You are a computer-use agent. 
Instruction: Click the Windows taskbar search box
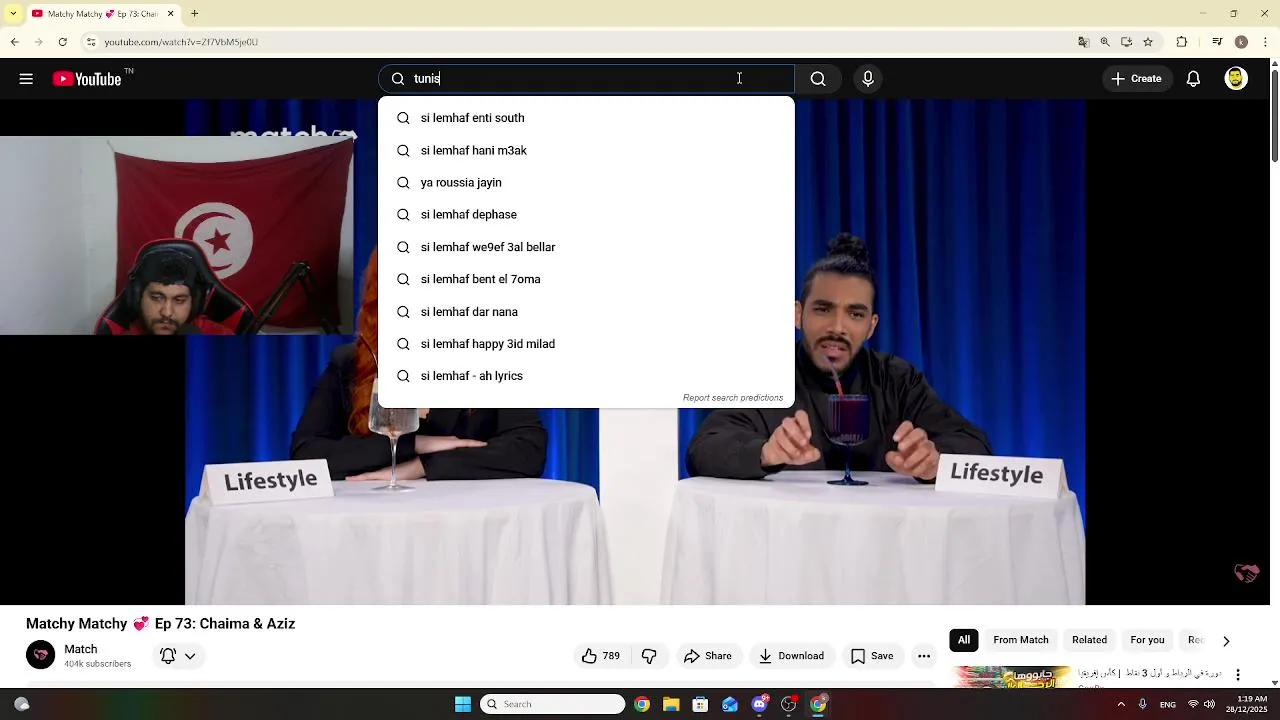553,704
